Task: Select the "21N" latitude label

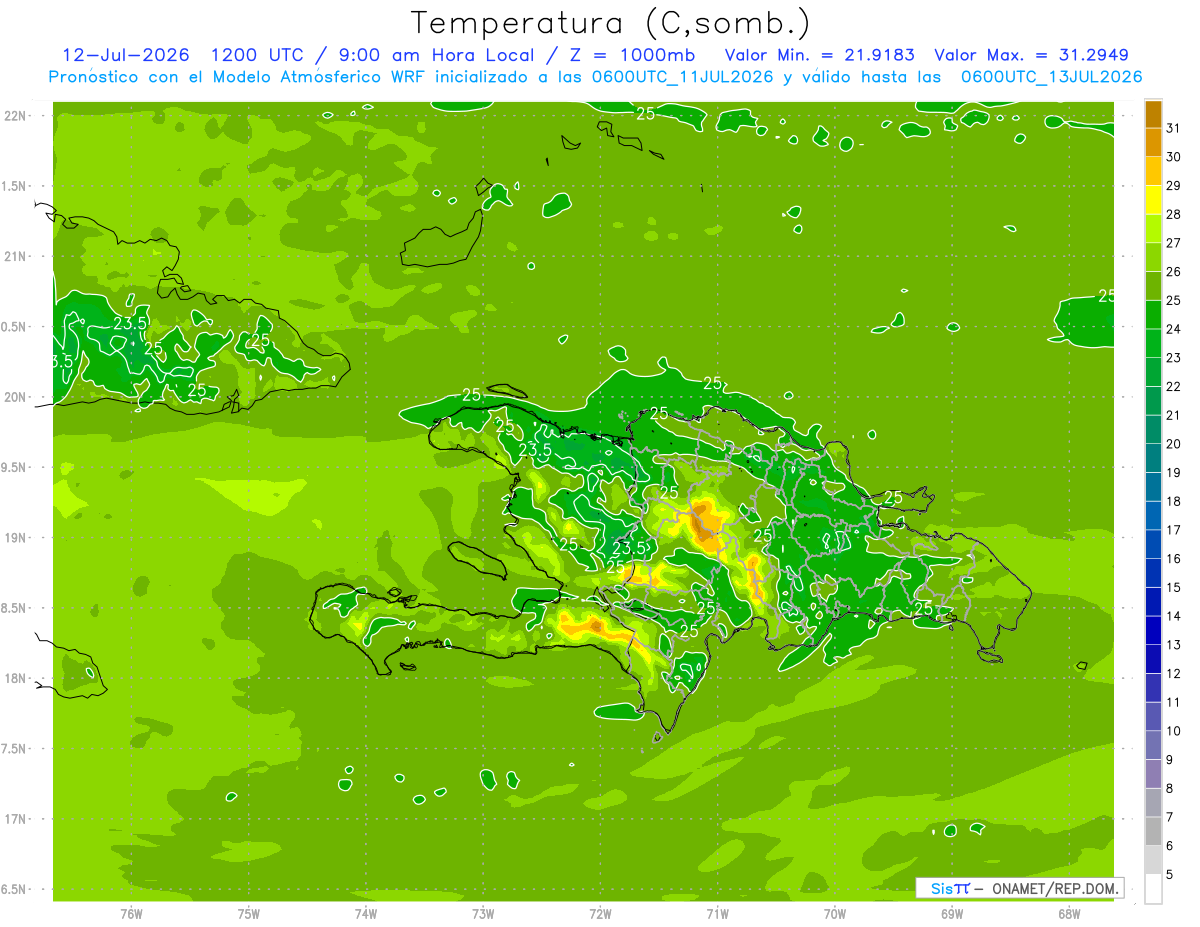Action: pos(16,256)
